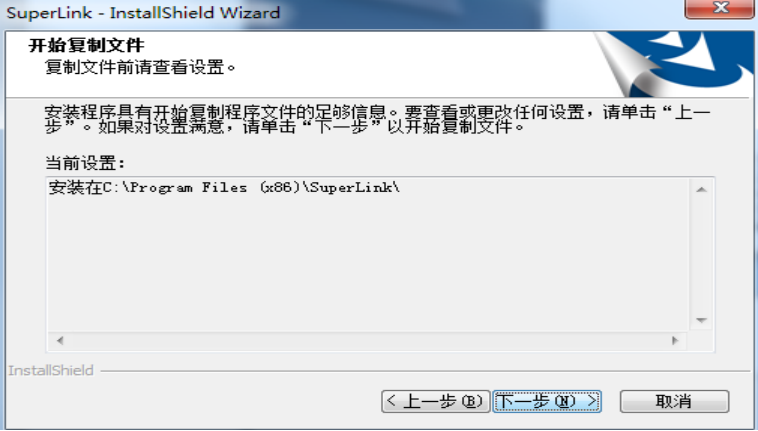Click the 复制文件前请查看设置 subtitle text
Screen dimensions: 758x431
pos(140,67)
